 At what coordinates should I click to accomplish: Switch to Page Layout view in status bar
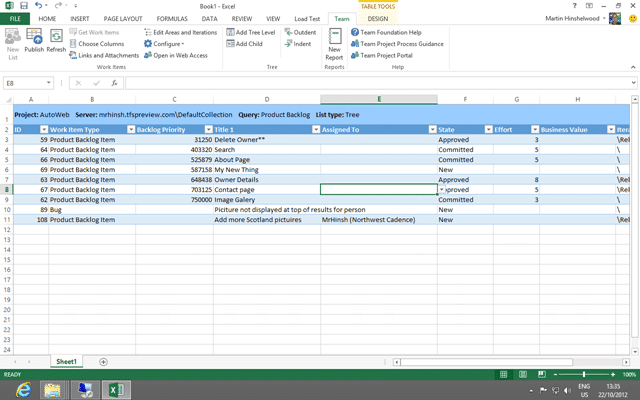point(523,374)
